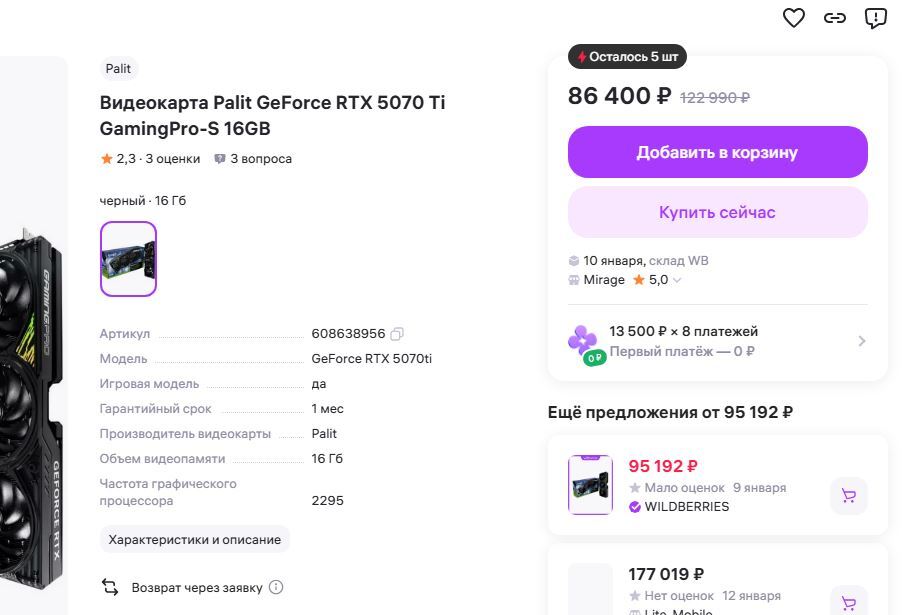Select the black 16 ГБ variant thumbnail

[128, 259]
